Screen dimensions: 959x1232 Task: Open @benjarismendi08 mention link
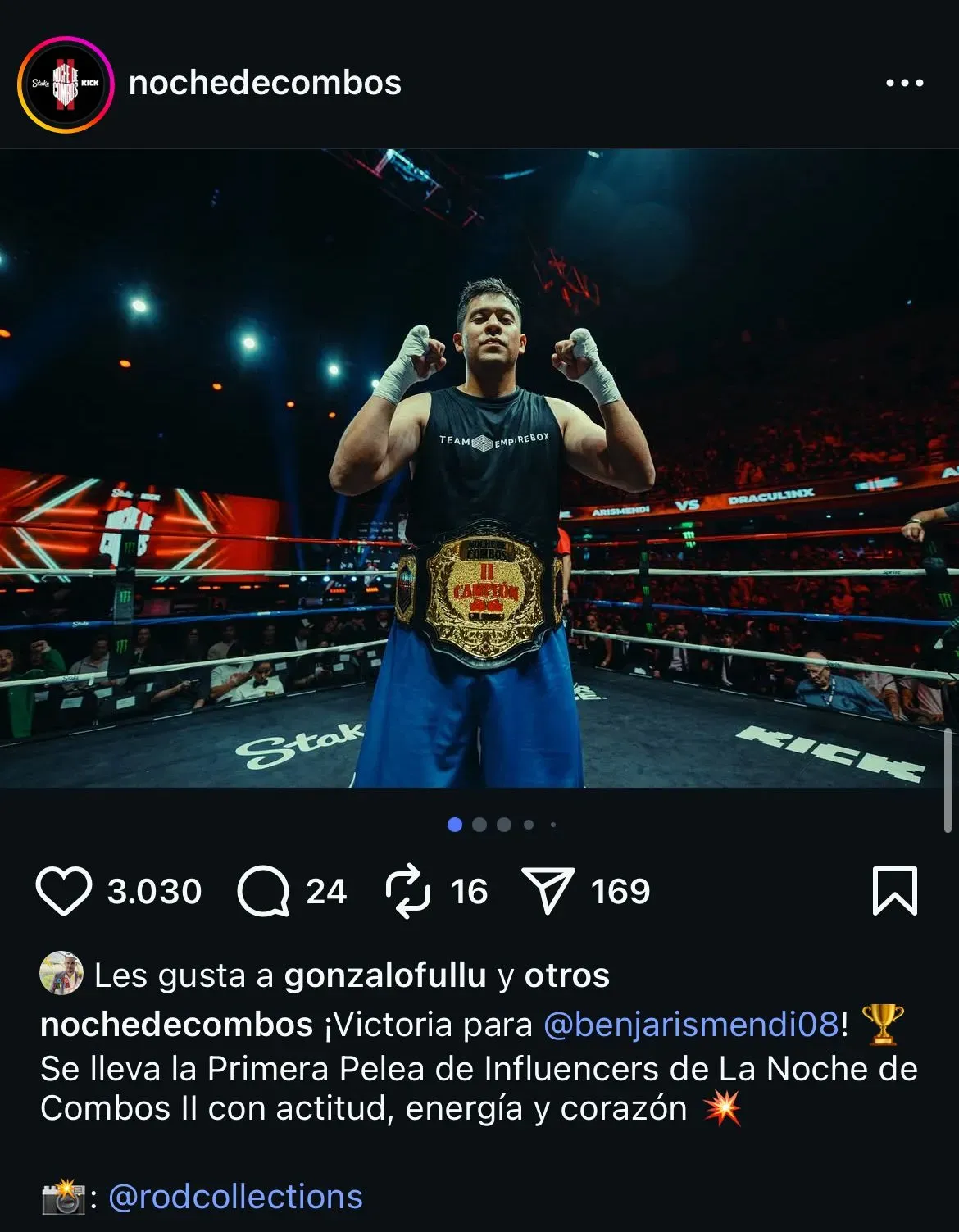[x=690, y=1024]
